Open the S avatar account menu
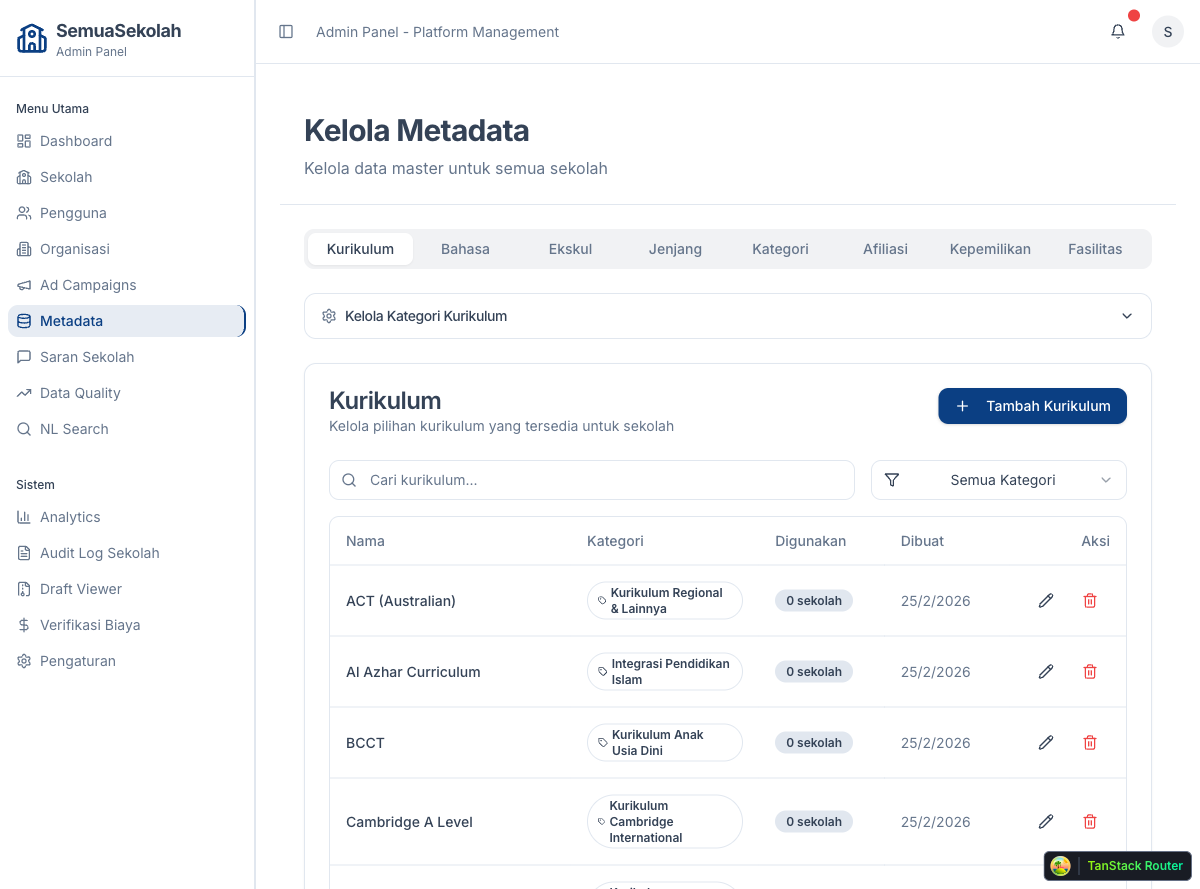The height and width of the screenshot is (889, 1200). point(1167,31)
